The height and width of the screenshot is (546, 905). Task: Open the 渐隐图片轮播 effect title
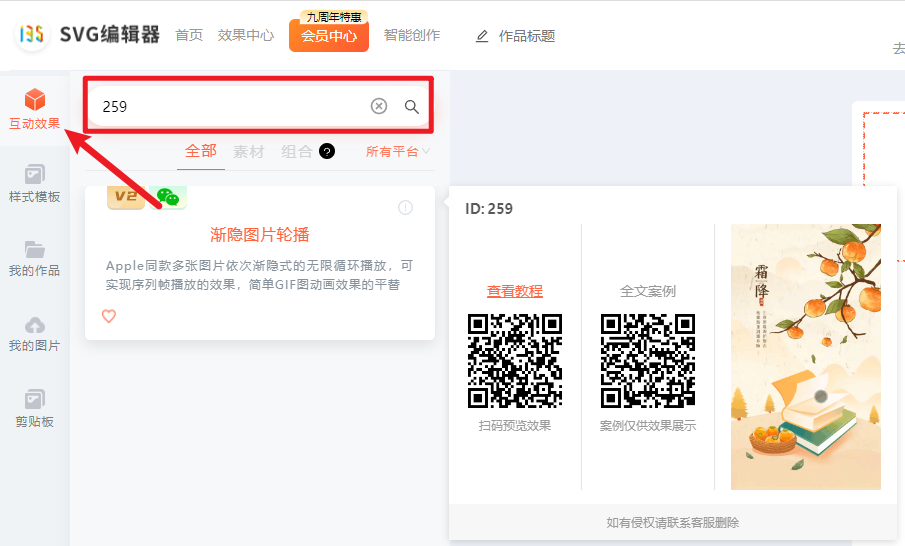(260, 234)
